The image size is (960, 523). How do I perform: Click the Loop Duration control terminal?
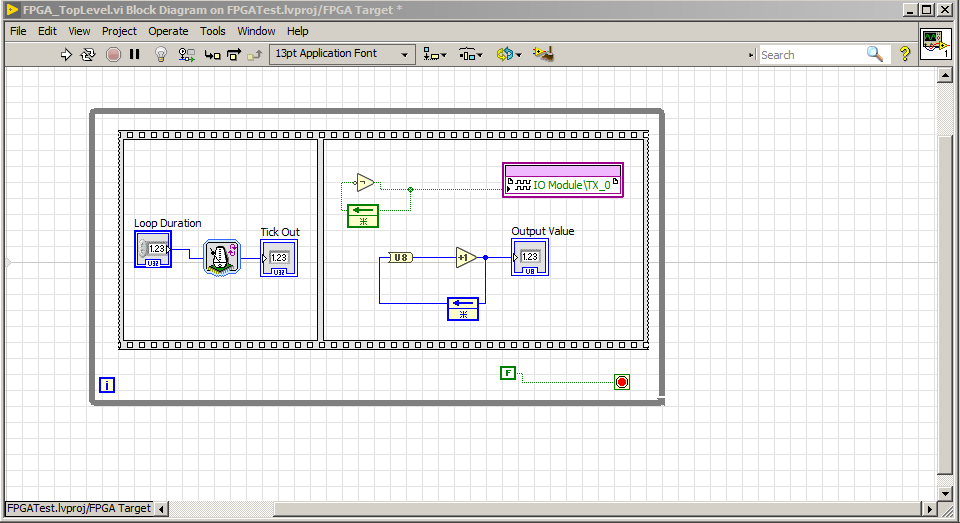(153, 250)
